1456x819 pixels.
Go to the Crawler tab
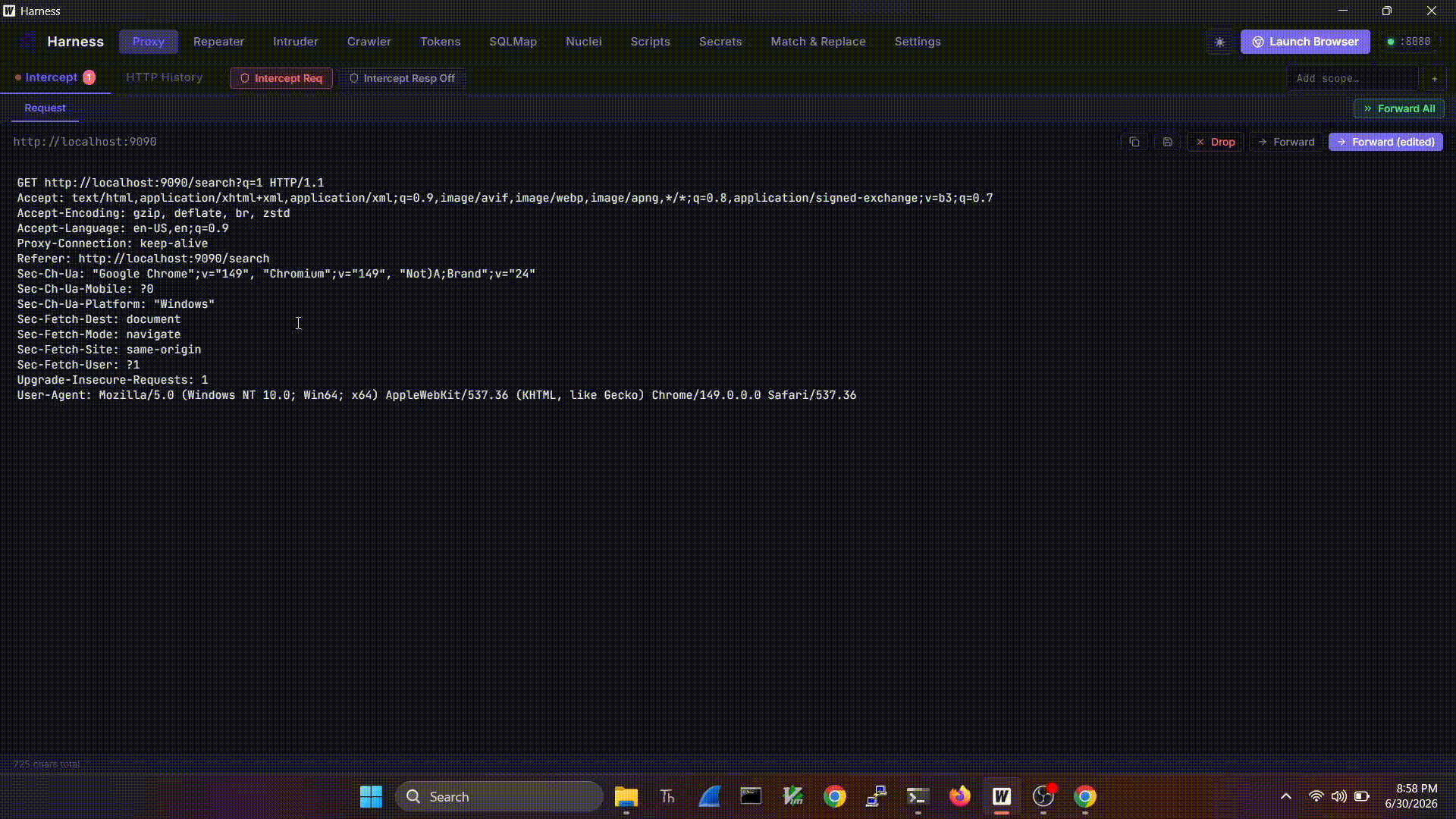tap(369, 42)
